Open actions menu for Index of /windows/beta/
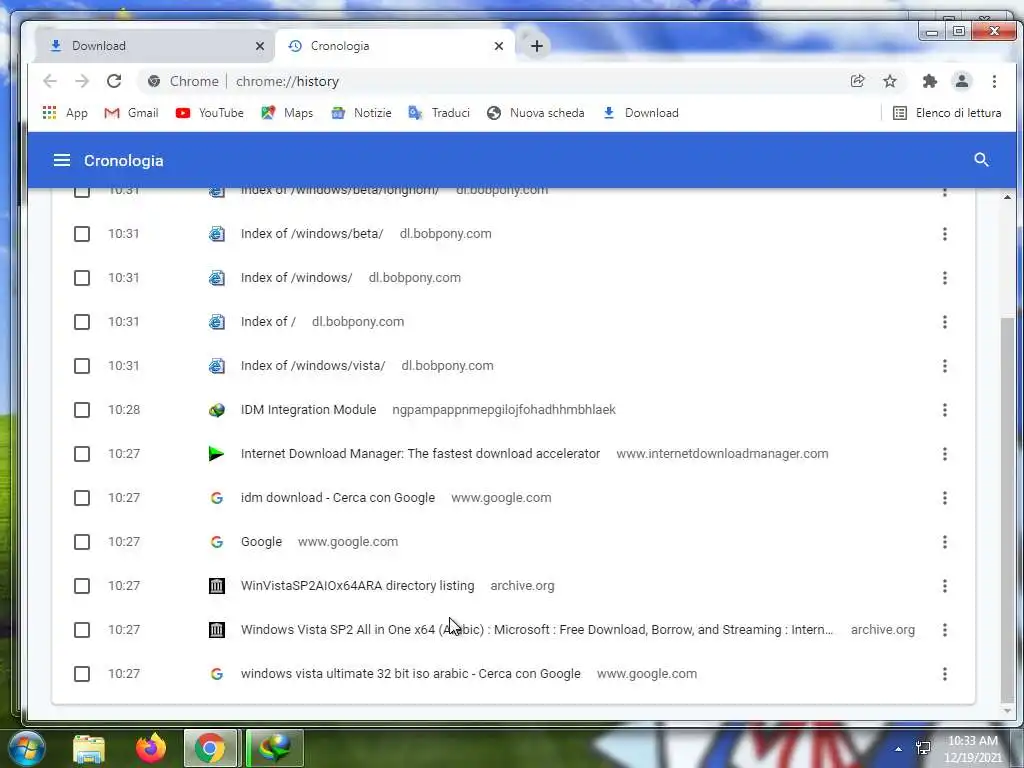The image size is (1024, 768). click(944, 234)
